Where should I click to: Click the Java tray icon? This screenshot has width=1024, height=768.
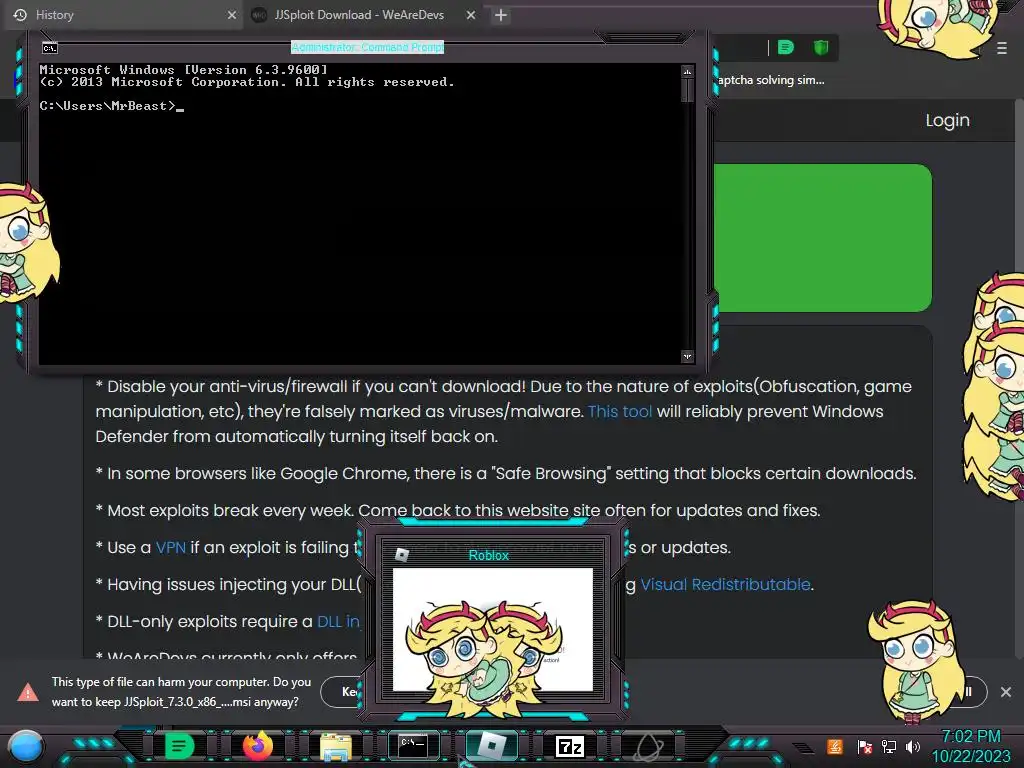(834, 746)
